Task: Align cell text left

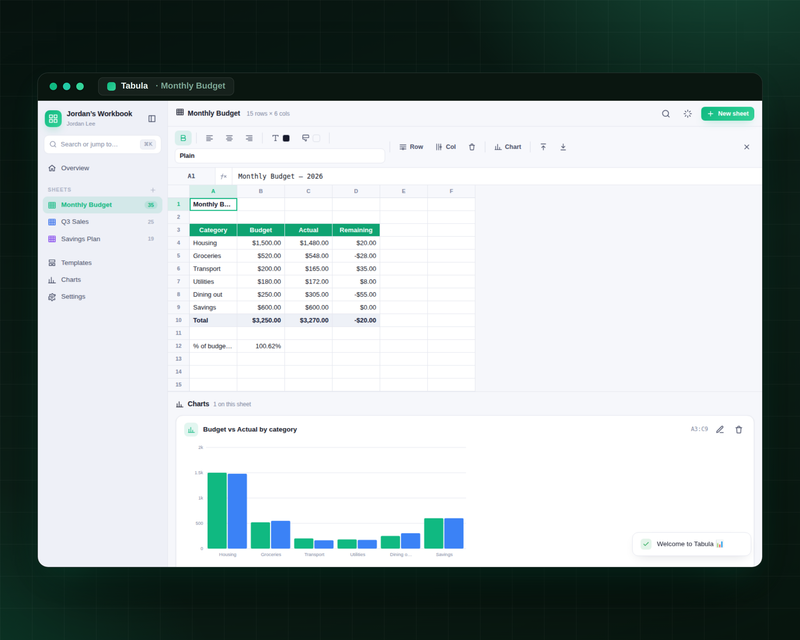Action: click(x=209, y=138)
